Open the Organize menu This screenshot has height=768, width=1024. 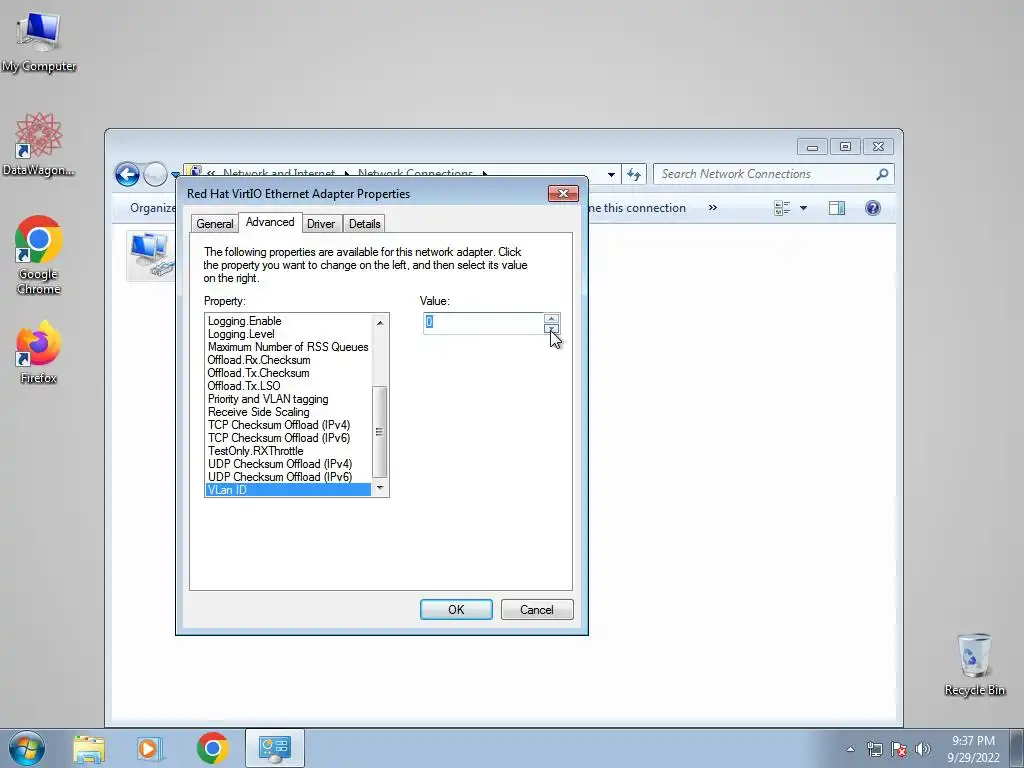pyautogui.click(x=153, y=208)
